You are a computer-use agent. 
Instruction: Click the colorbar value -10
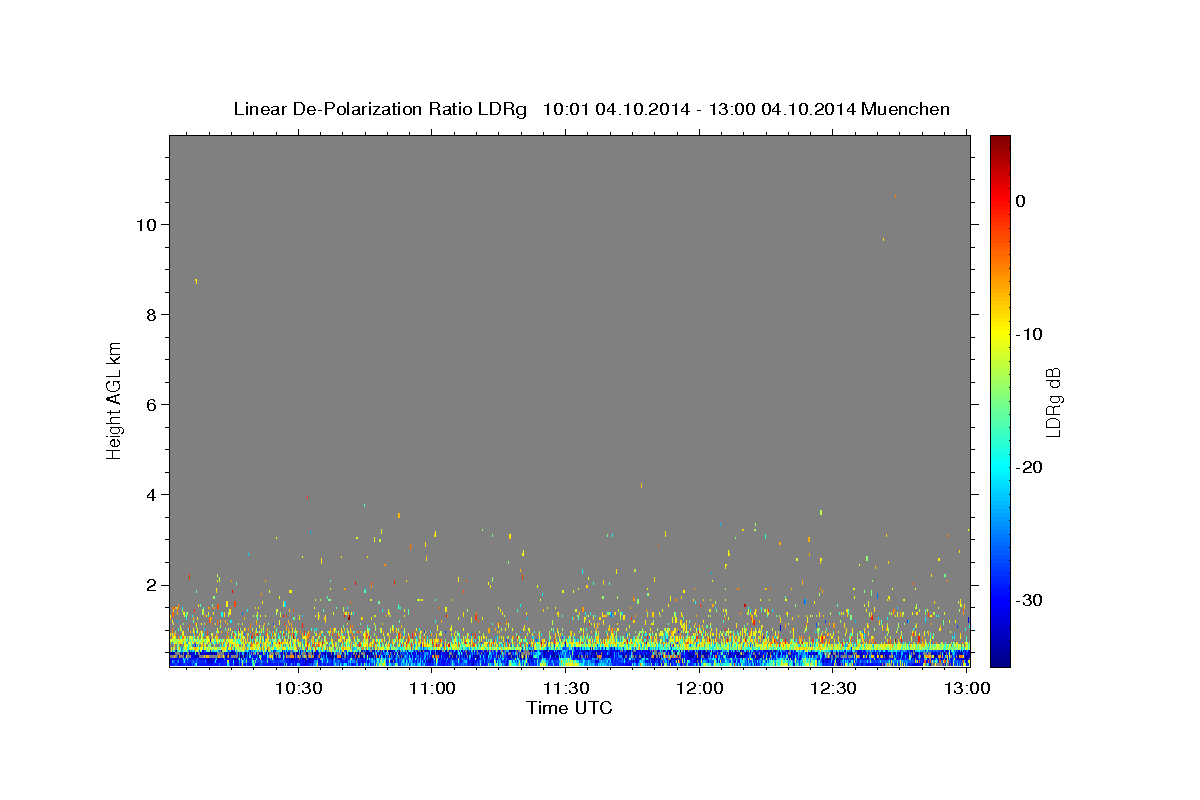pyautogui.click(x=1029, y=334)
